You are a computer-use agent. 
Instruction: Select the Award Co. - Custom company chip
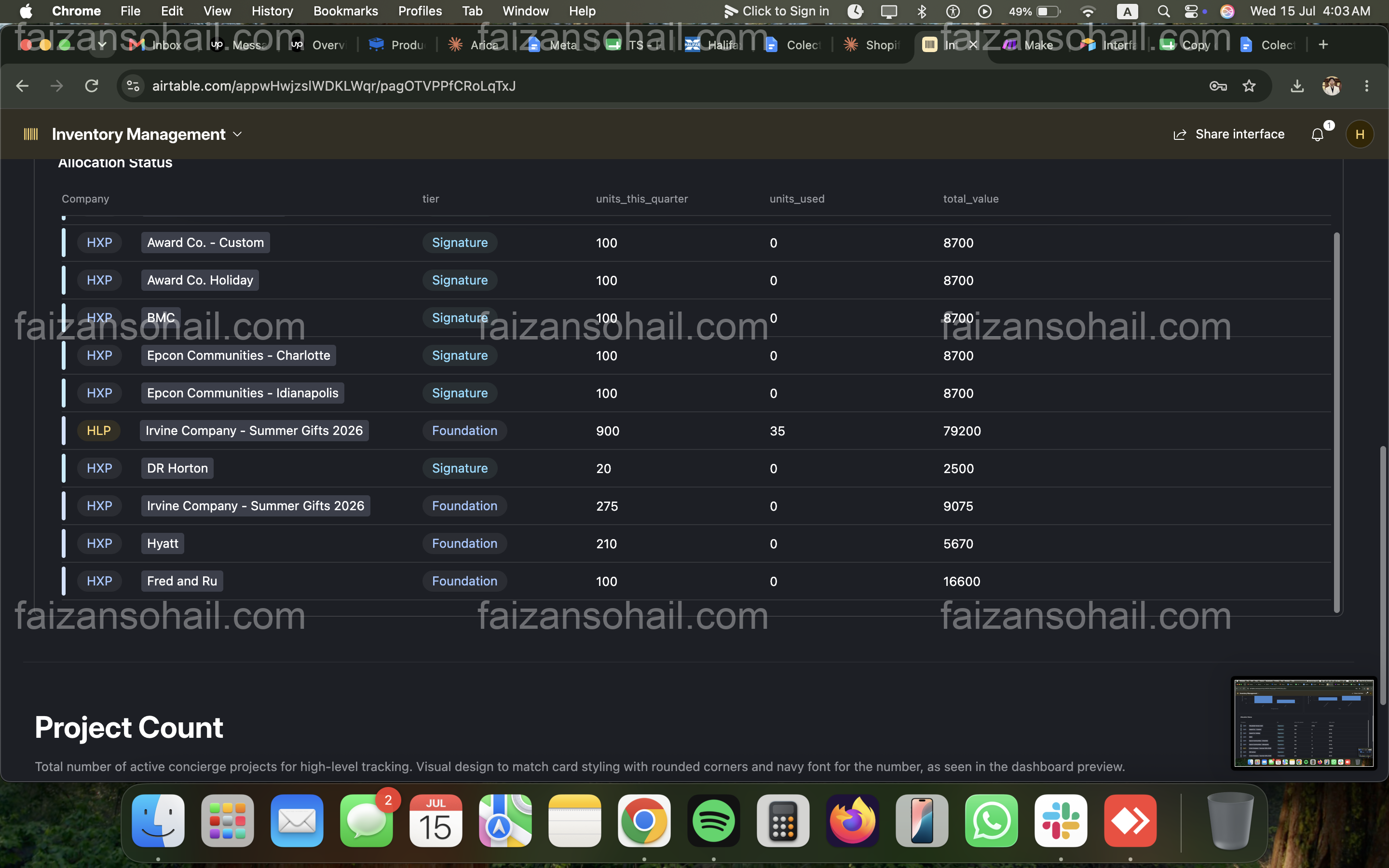tap(205, 242)
